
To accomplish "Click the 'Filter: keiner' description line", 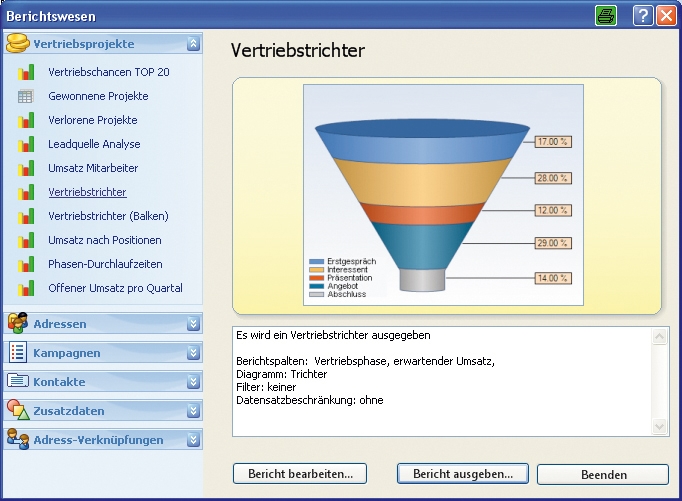I will pos(266,387).
